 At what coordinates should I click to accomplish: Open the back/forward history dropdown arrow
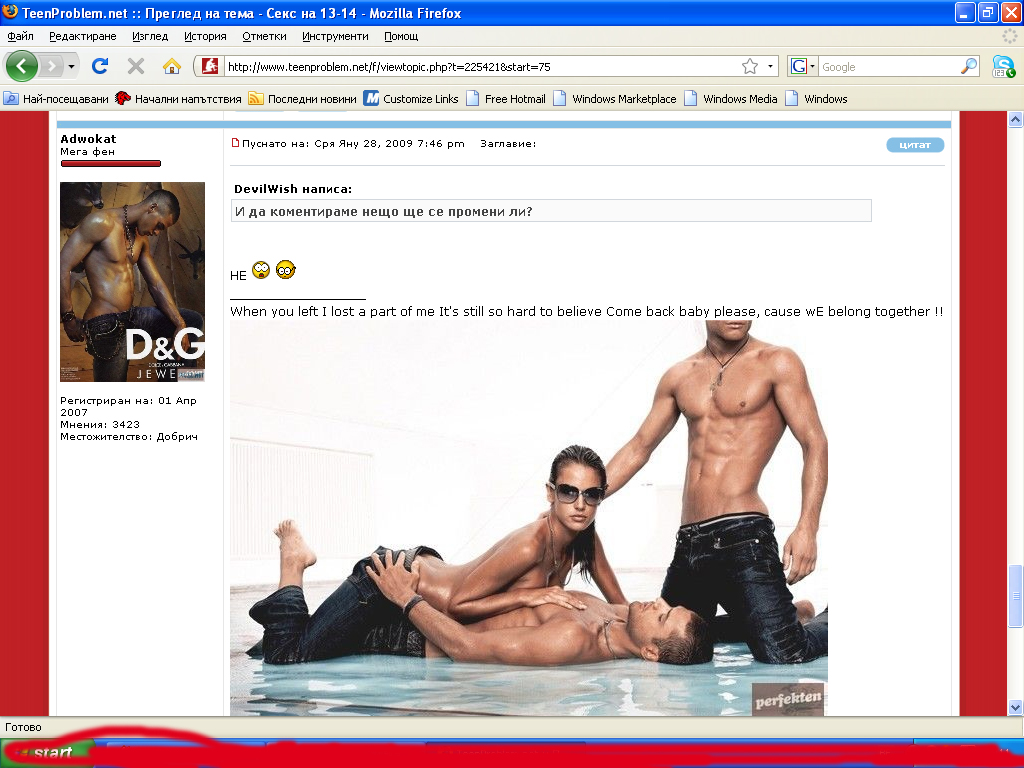(x=71, y=67)
